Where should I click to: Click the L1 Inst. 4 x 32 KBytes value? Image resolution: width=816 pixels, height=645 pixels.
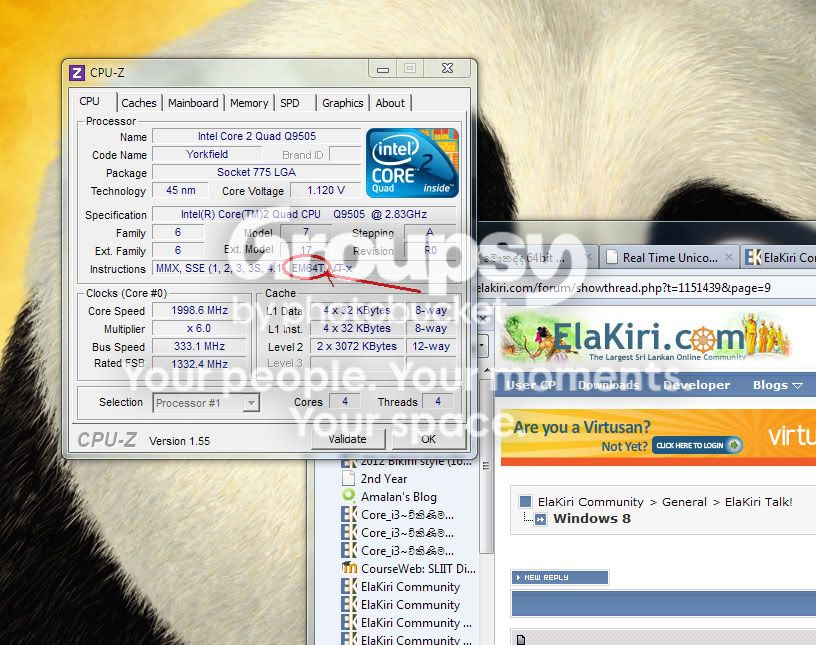point(357,328)
